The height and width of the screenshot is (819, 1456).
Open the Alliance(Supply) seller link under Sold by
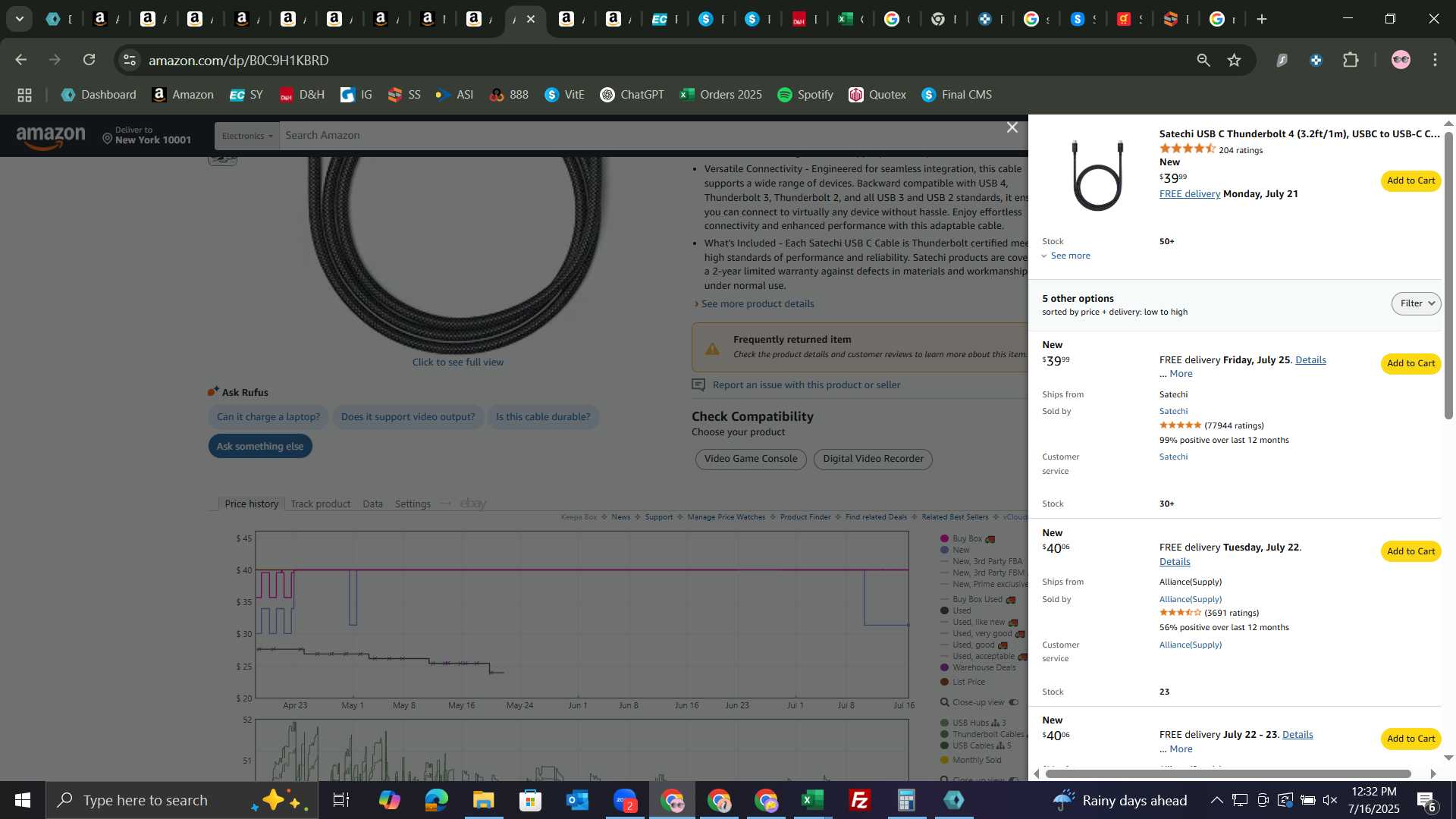coord(1190,599)
